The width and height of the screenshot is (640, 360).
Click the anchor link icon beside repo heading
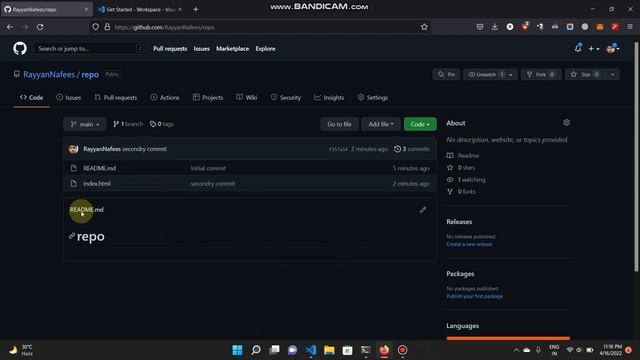tap(72, 236)
